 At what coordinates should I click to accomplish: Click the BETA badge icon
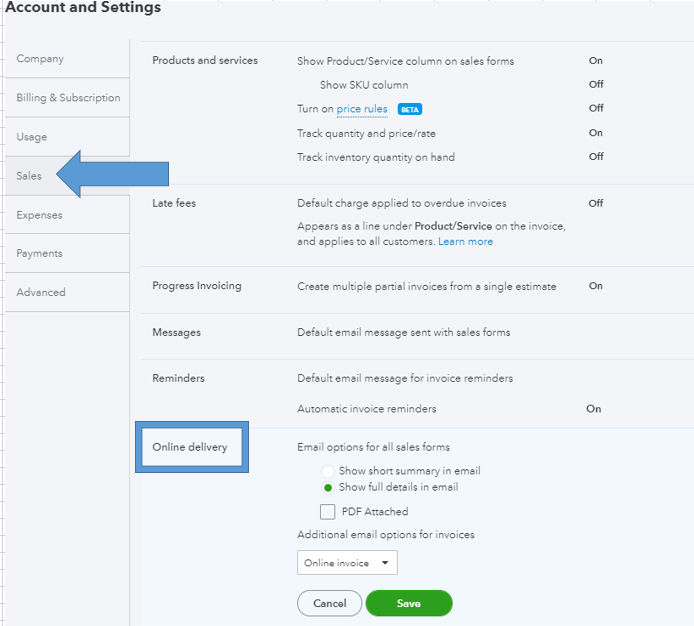[x=410, y=109]
